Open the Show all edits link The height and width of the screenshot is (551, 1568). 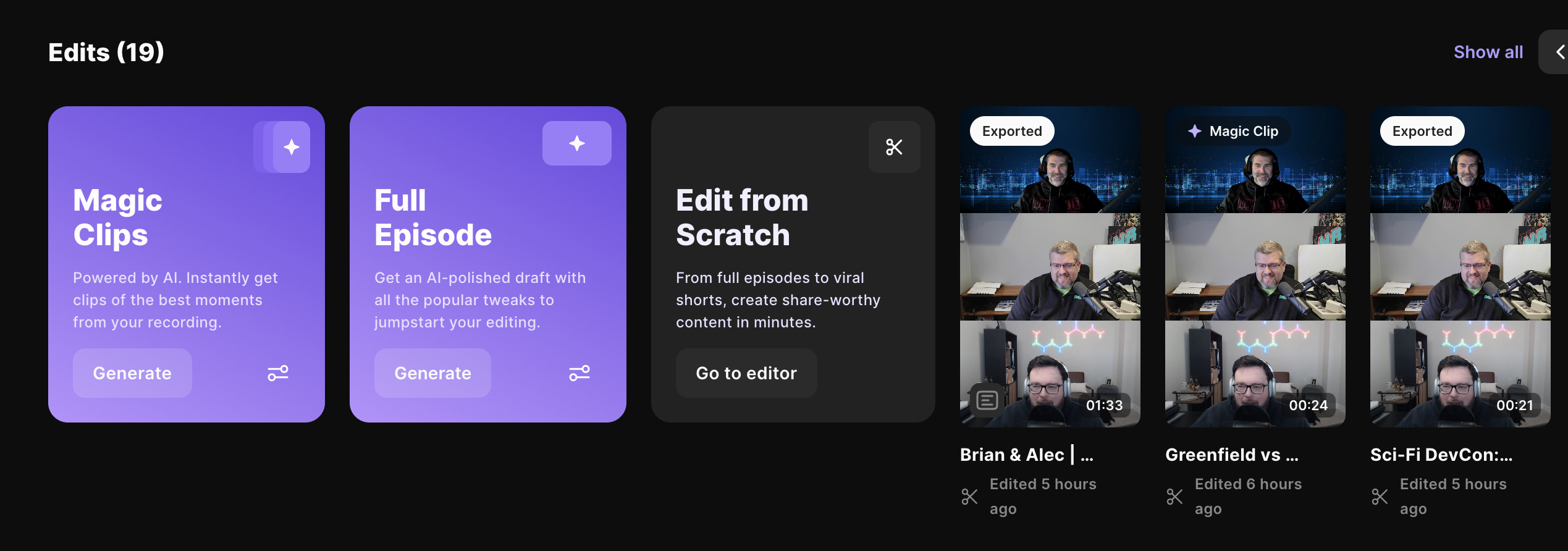[1488, 52]
